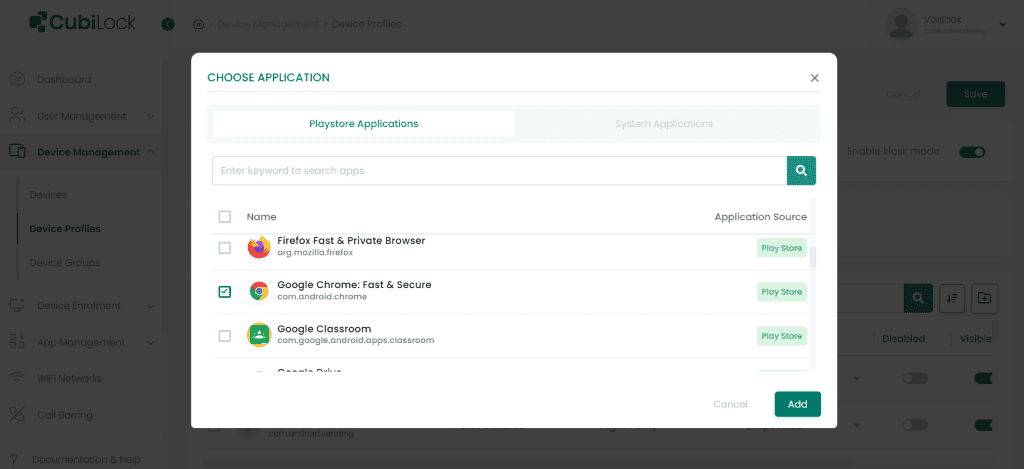Viewport: 1024px width, 469px height.
Task: Click the Name column header
Action: click(x=261, y=217)
